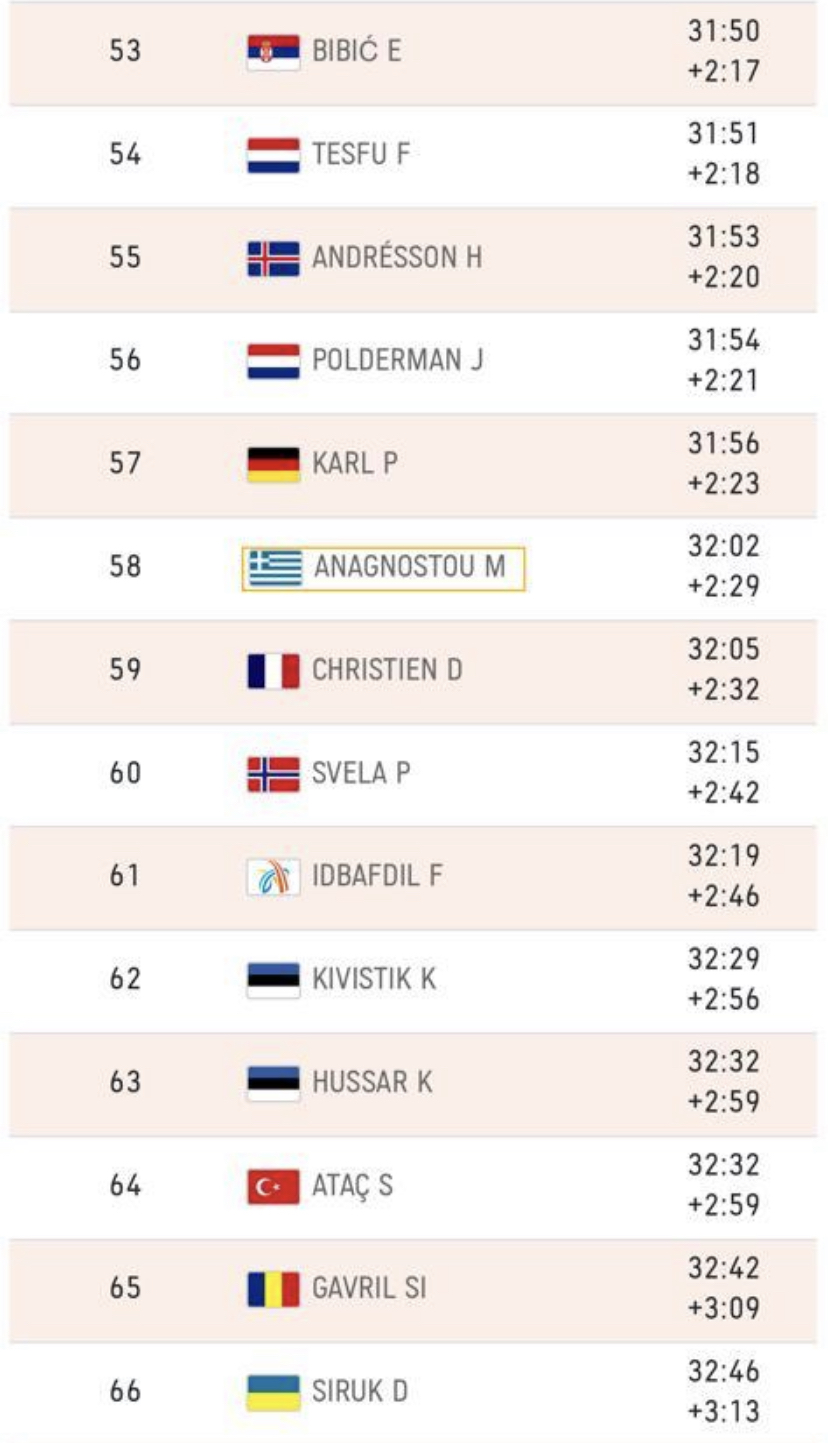Click the Norwegian flag next to SVELA P
828x1443 pixels.
click(273, 774)
